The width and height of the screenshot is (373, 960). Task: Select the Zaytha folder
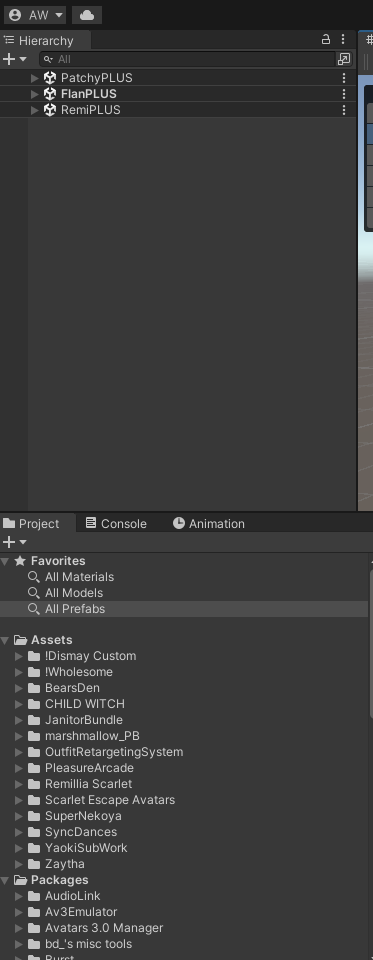tap(64, 864)
